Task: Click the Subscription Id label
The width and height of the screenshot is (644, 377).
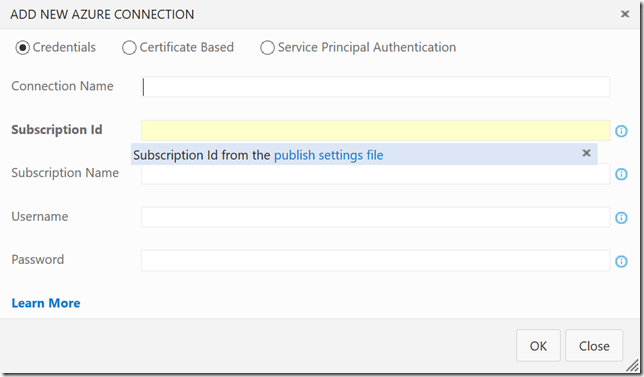Action: coord(57,130)
